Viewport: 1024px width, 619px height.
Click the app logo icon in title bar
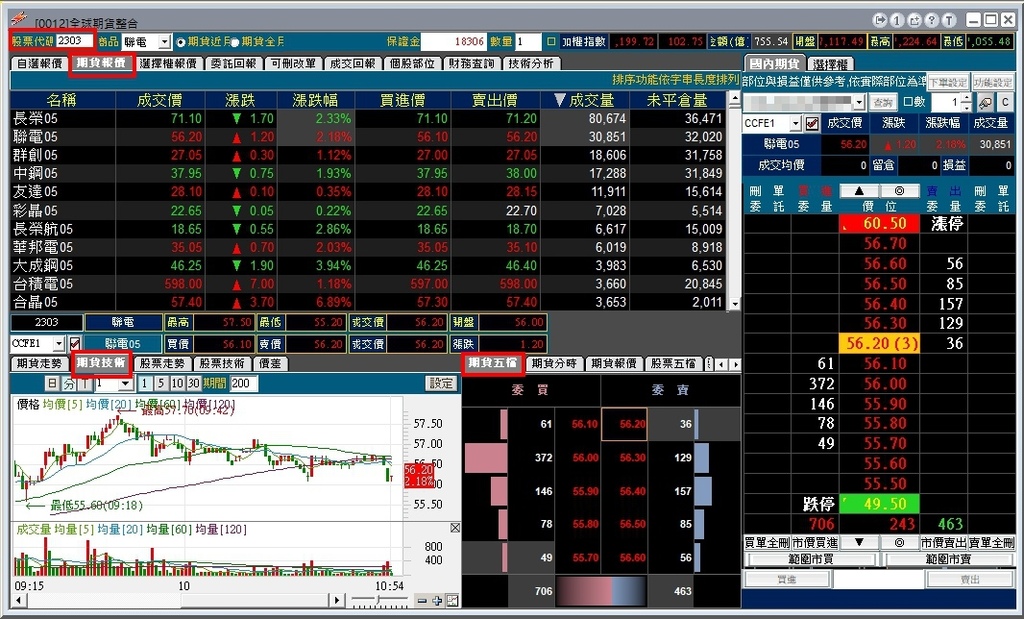click(19, 19)
